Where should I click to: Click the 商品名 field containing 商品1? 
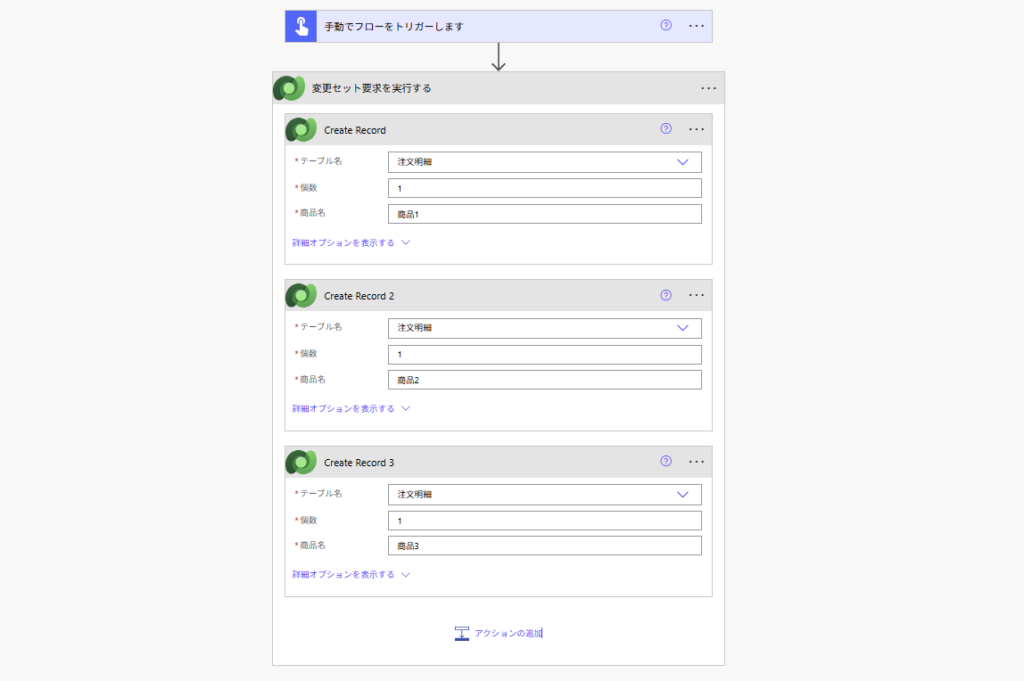[x=544, y=214]
